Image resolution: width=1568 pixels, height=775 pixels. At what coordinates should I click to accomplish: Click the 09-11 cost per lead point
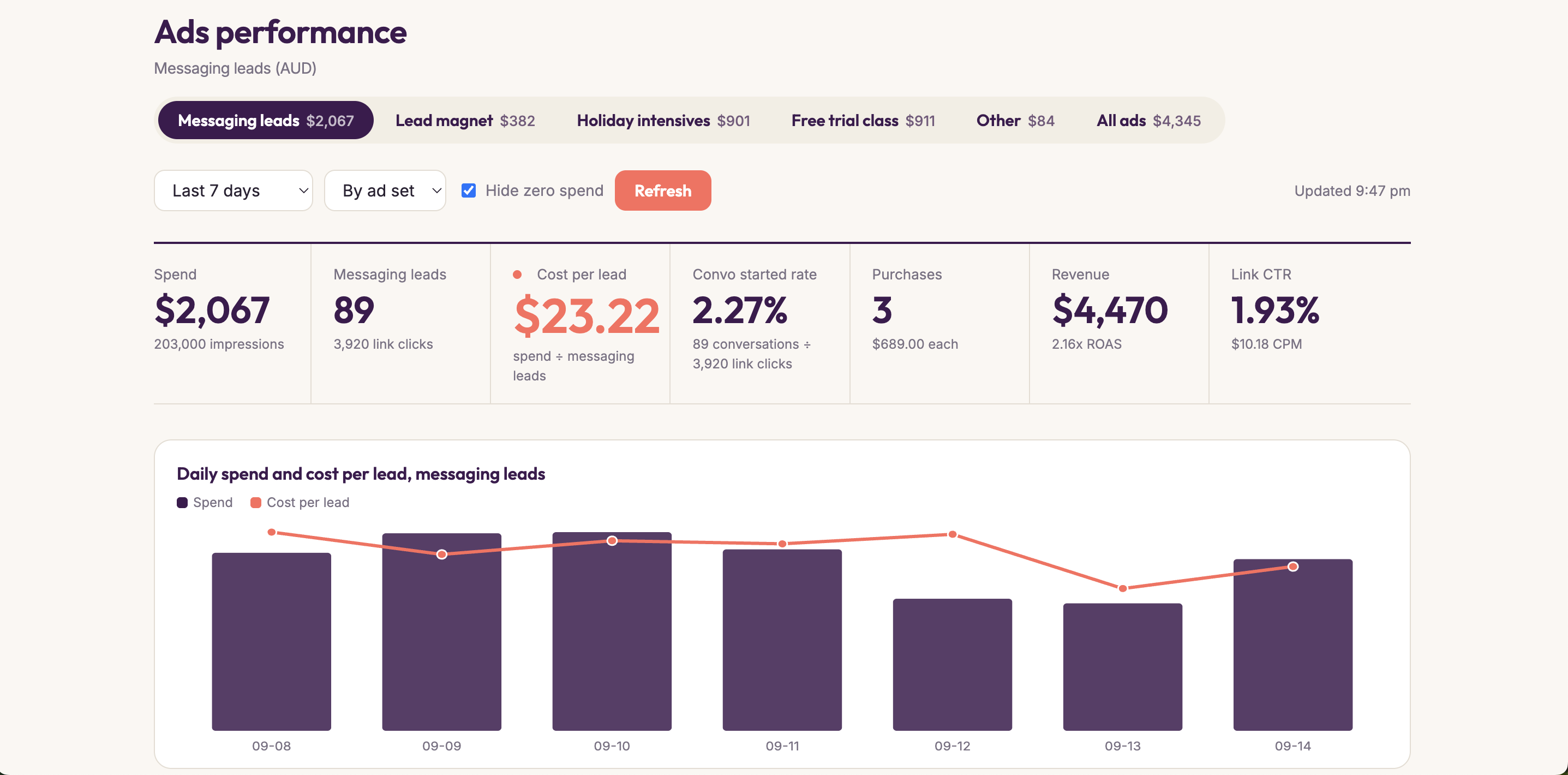pos(782,544)
